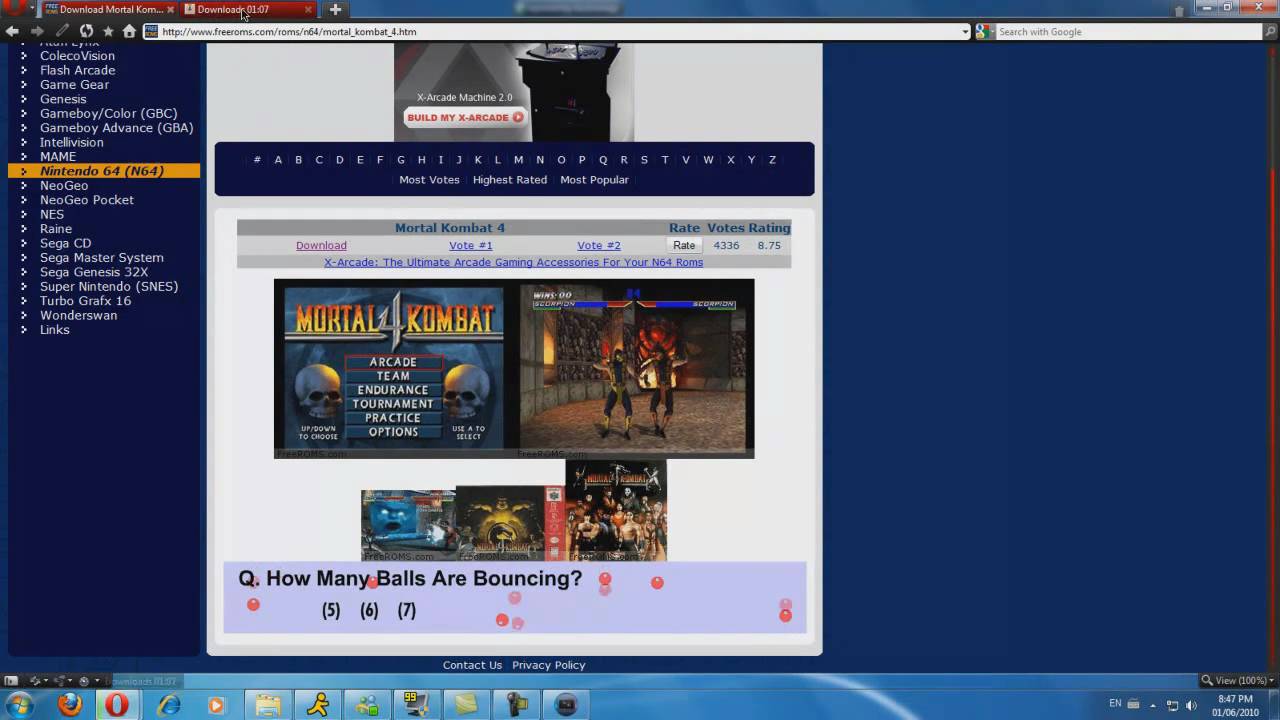Screen dimensions: 1280x720
Task: Launch Firefox from the taskbar
Action: tap(70, 705)
